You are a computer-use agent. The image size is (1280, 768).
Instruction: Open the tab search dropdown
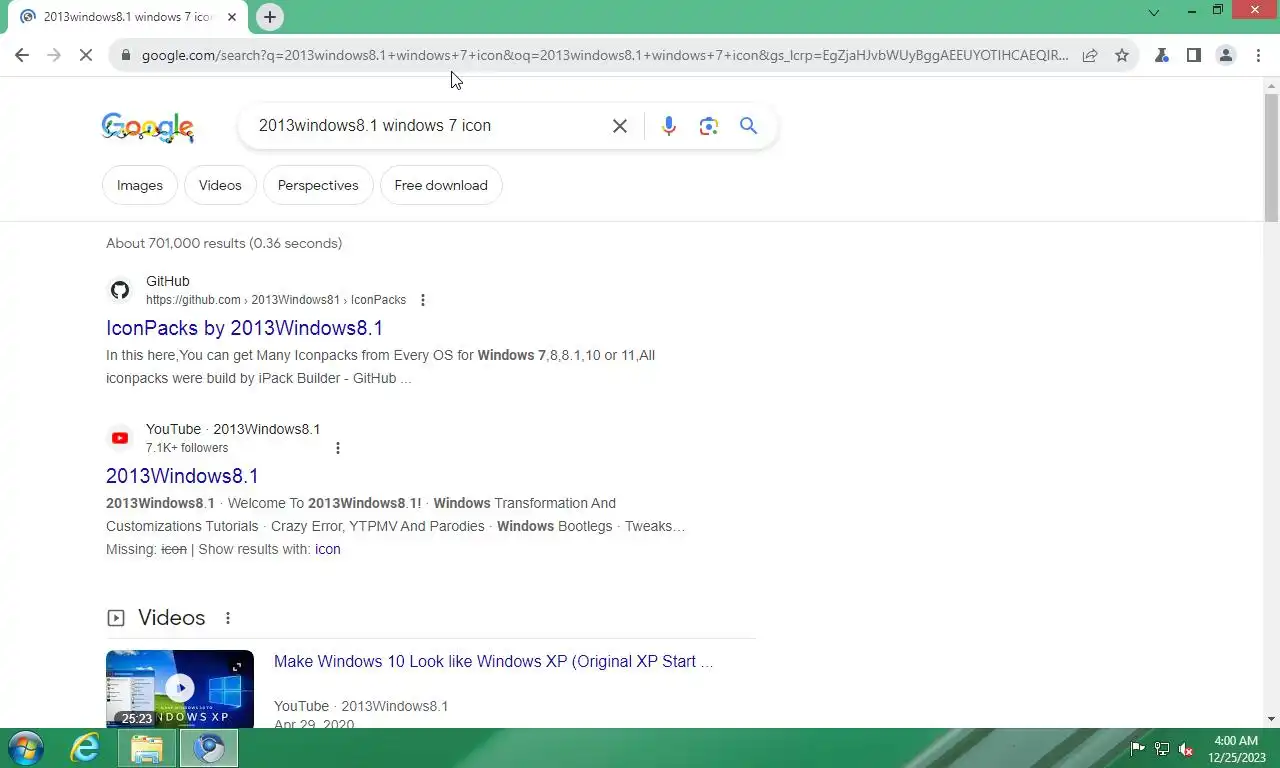coord(1154,13)
